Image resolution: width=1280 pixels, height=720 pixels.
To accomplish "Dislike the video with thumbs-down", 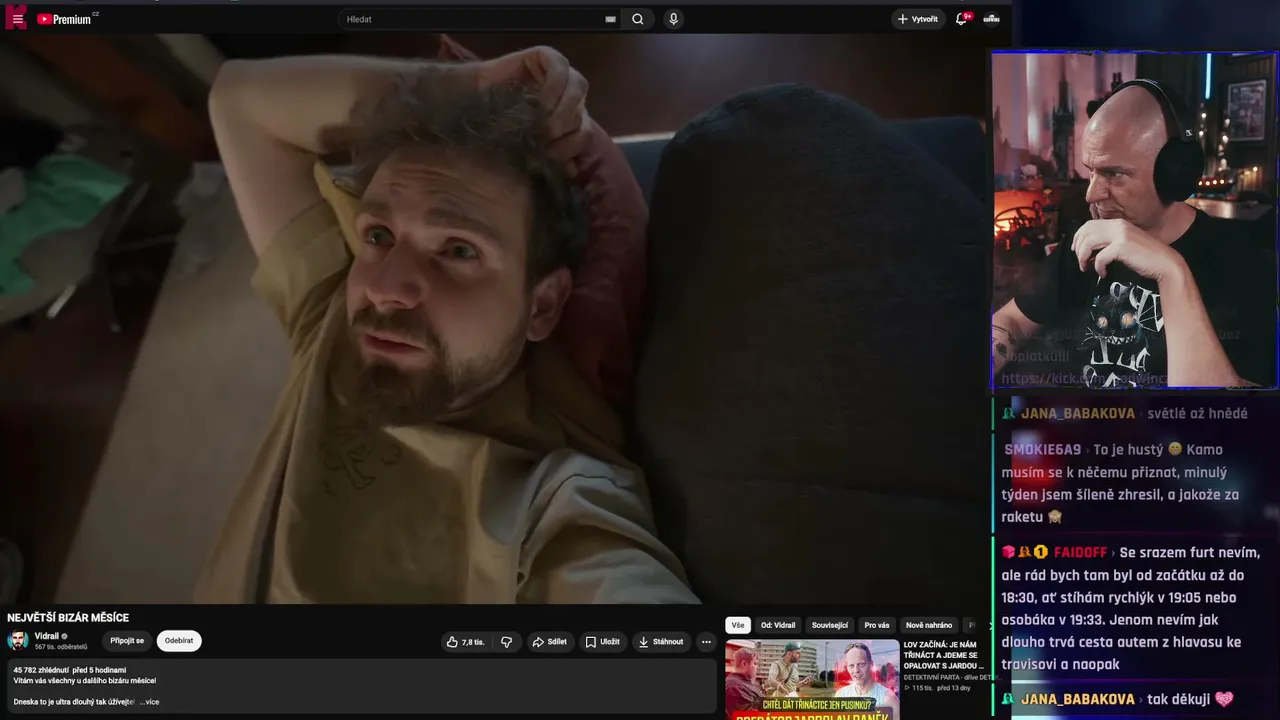I will click(507, 642).
